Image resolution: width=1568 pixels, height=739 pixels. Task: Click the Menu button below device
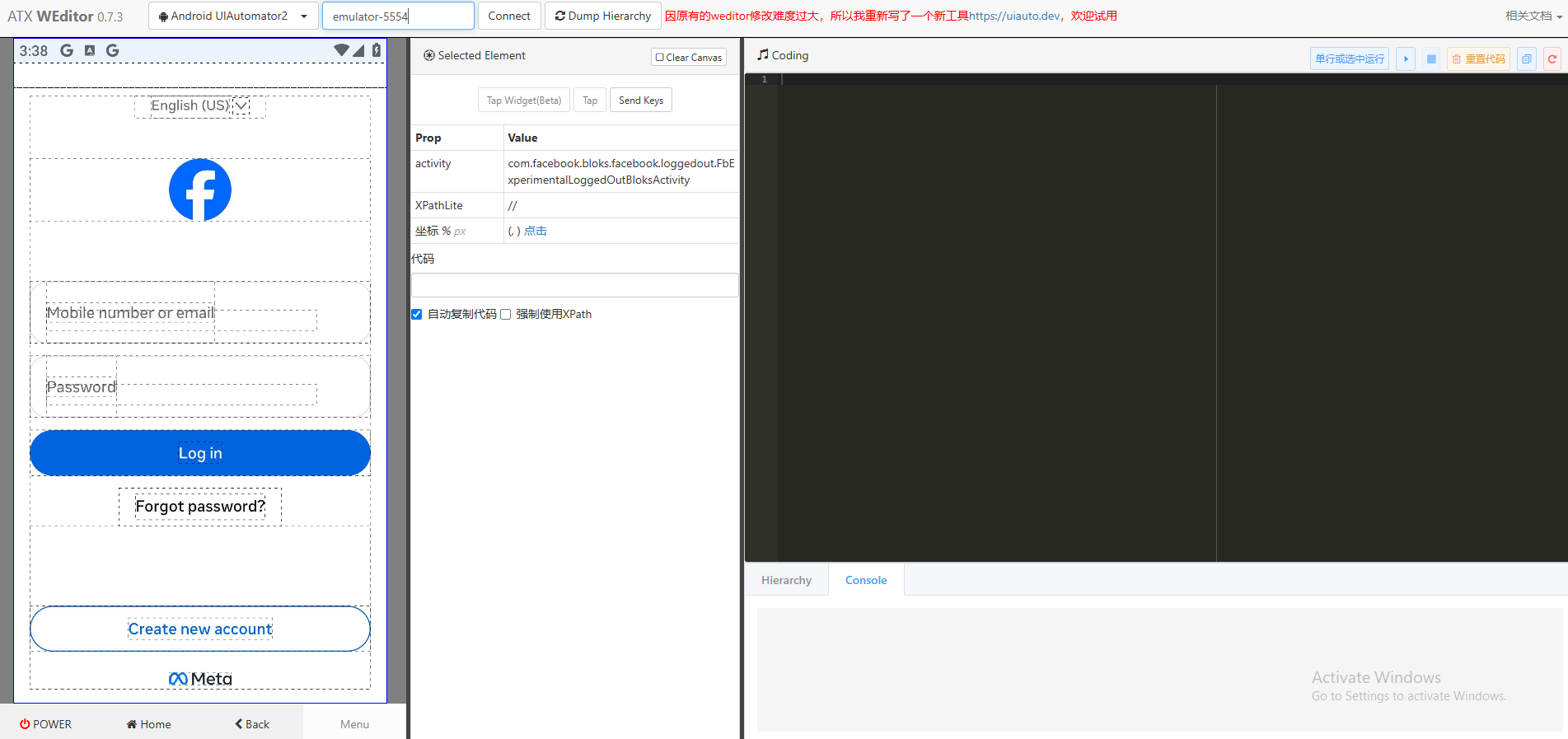pyautogui.click(x=355, y=724)
